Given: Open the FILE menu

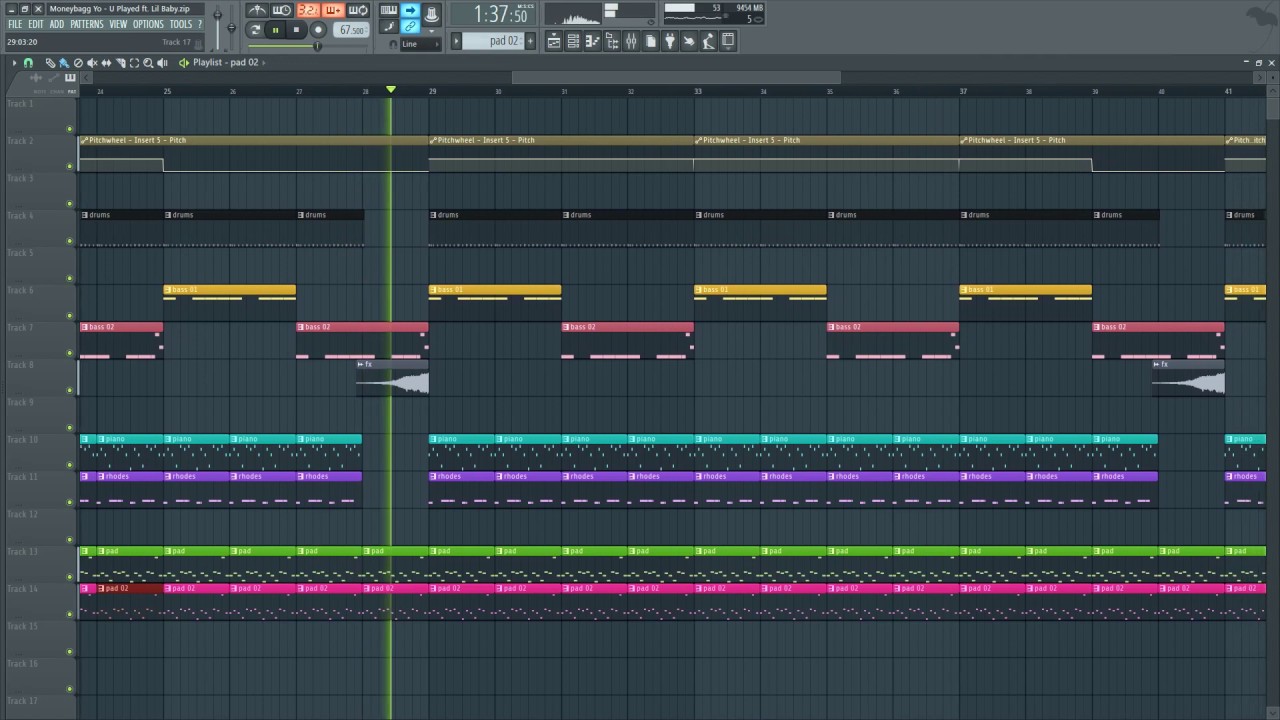Looking at the screenshot, I should pyautogui.click(x=15, y=24).
